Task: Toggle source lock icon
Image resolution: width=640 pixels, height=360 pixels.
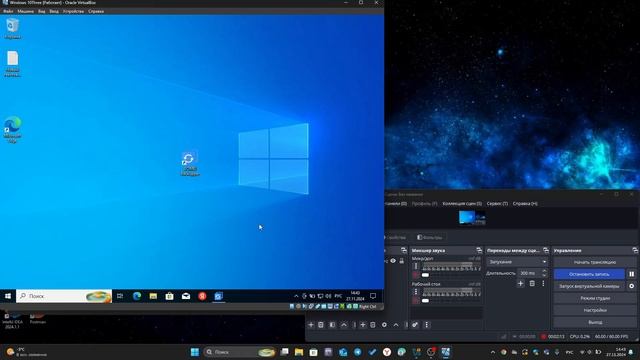Action: click(x=402, y=261)
